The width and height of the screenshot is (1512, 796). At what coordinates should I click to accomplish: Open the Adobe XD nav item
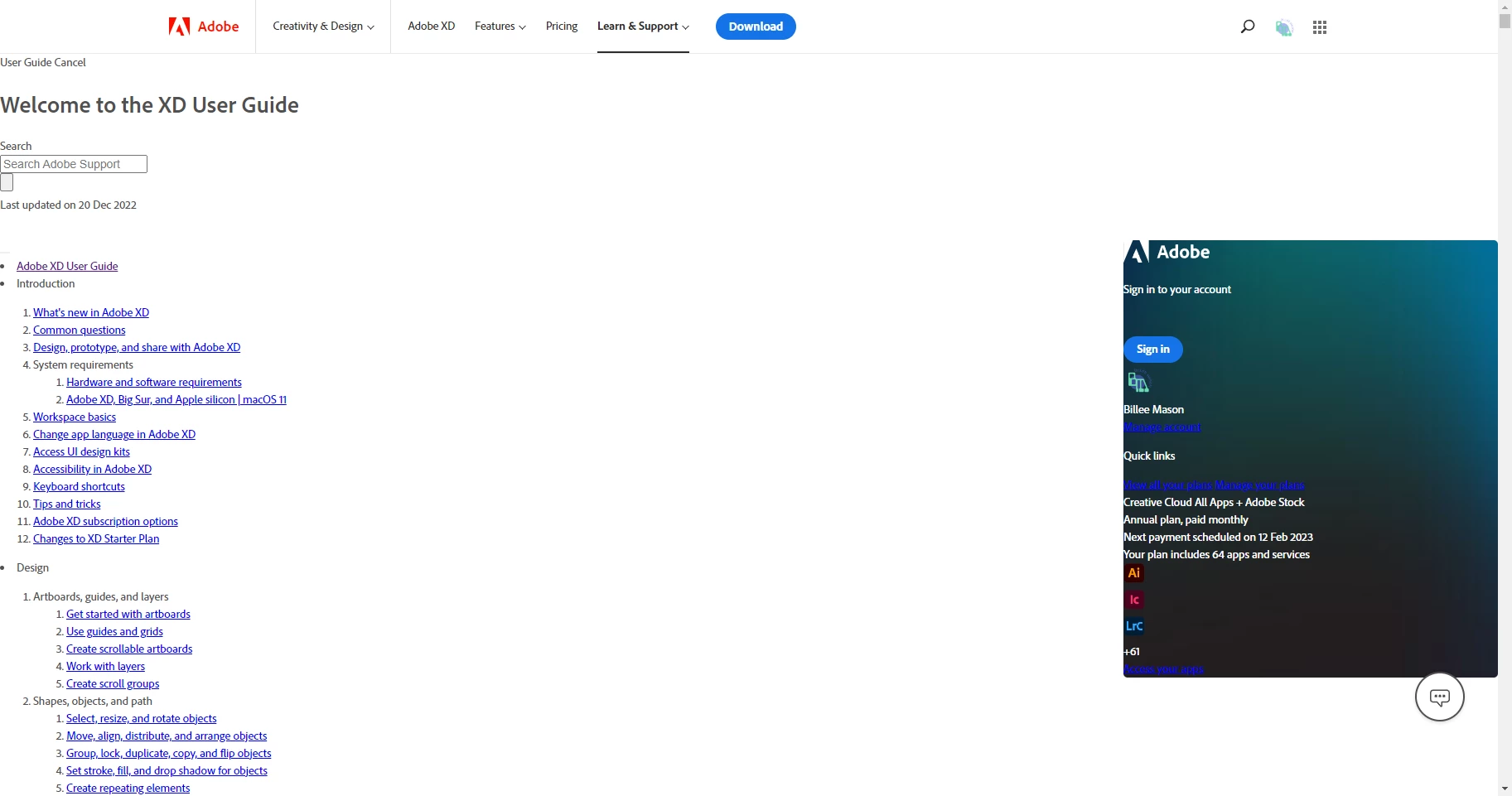(x=431, y=27)
